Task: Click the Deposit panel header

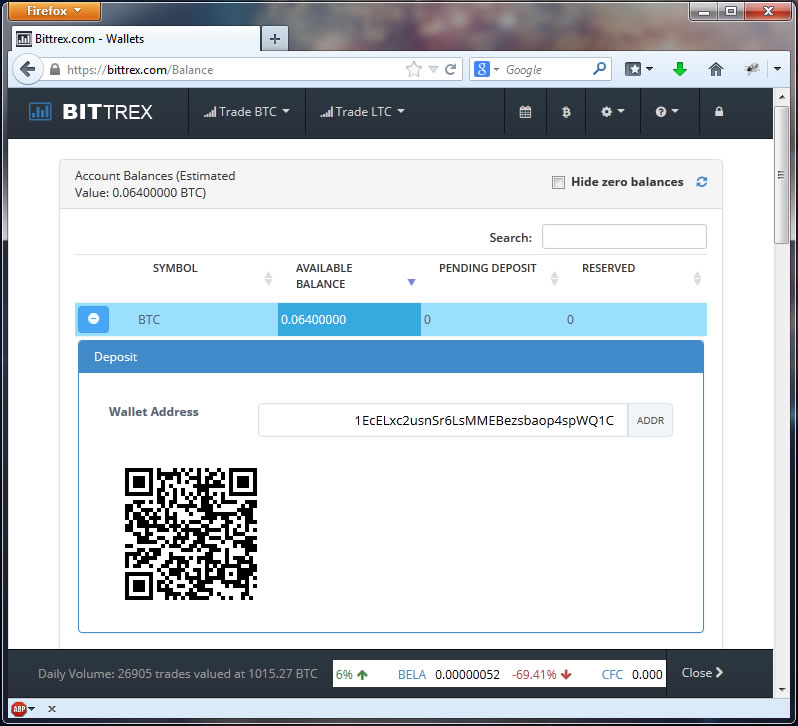Action: 391,357
